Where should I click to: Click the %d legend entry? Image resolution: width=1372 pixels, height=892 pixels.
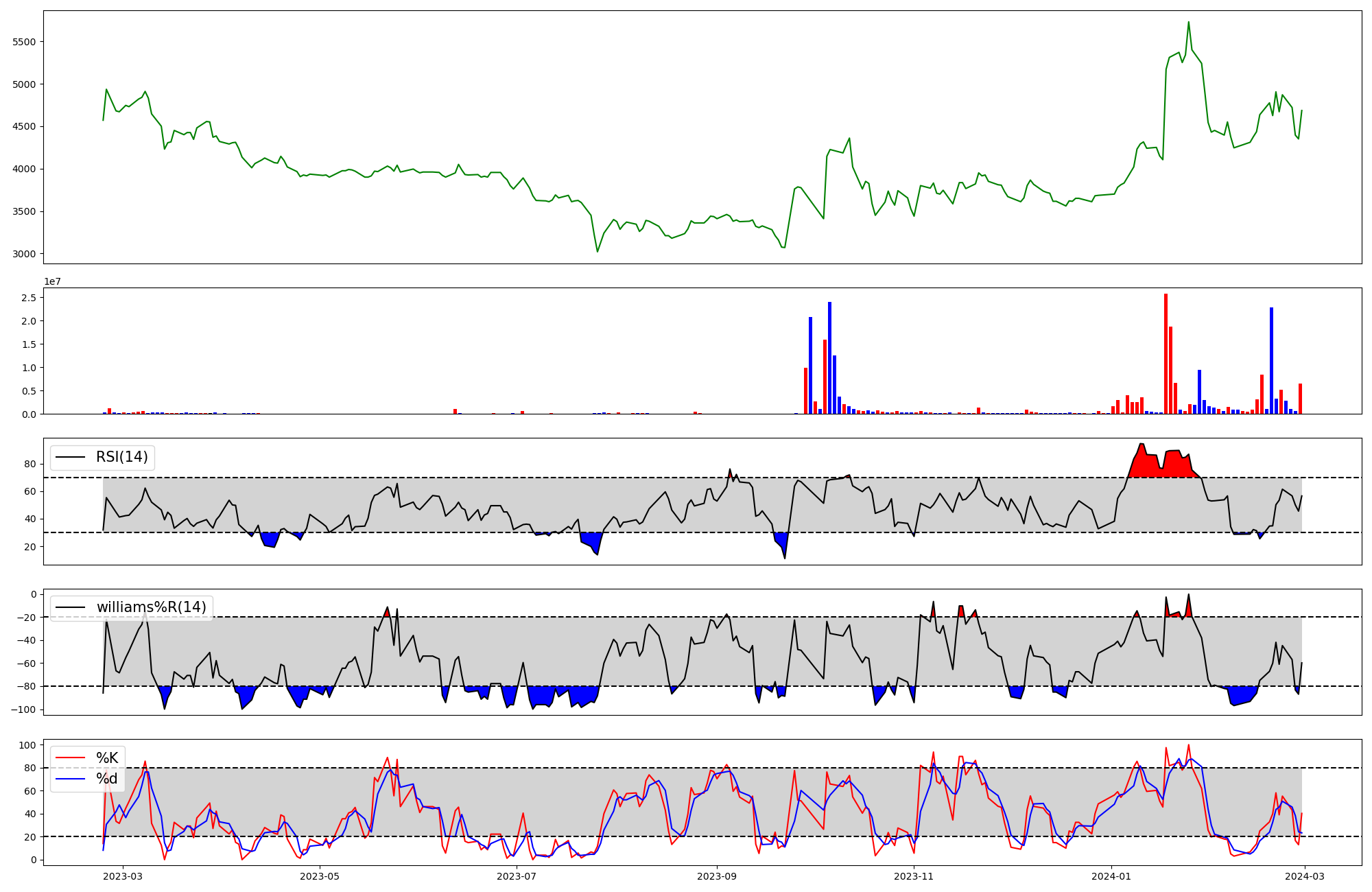[107, 779]
